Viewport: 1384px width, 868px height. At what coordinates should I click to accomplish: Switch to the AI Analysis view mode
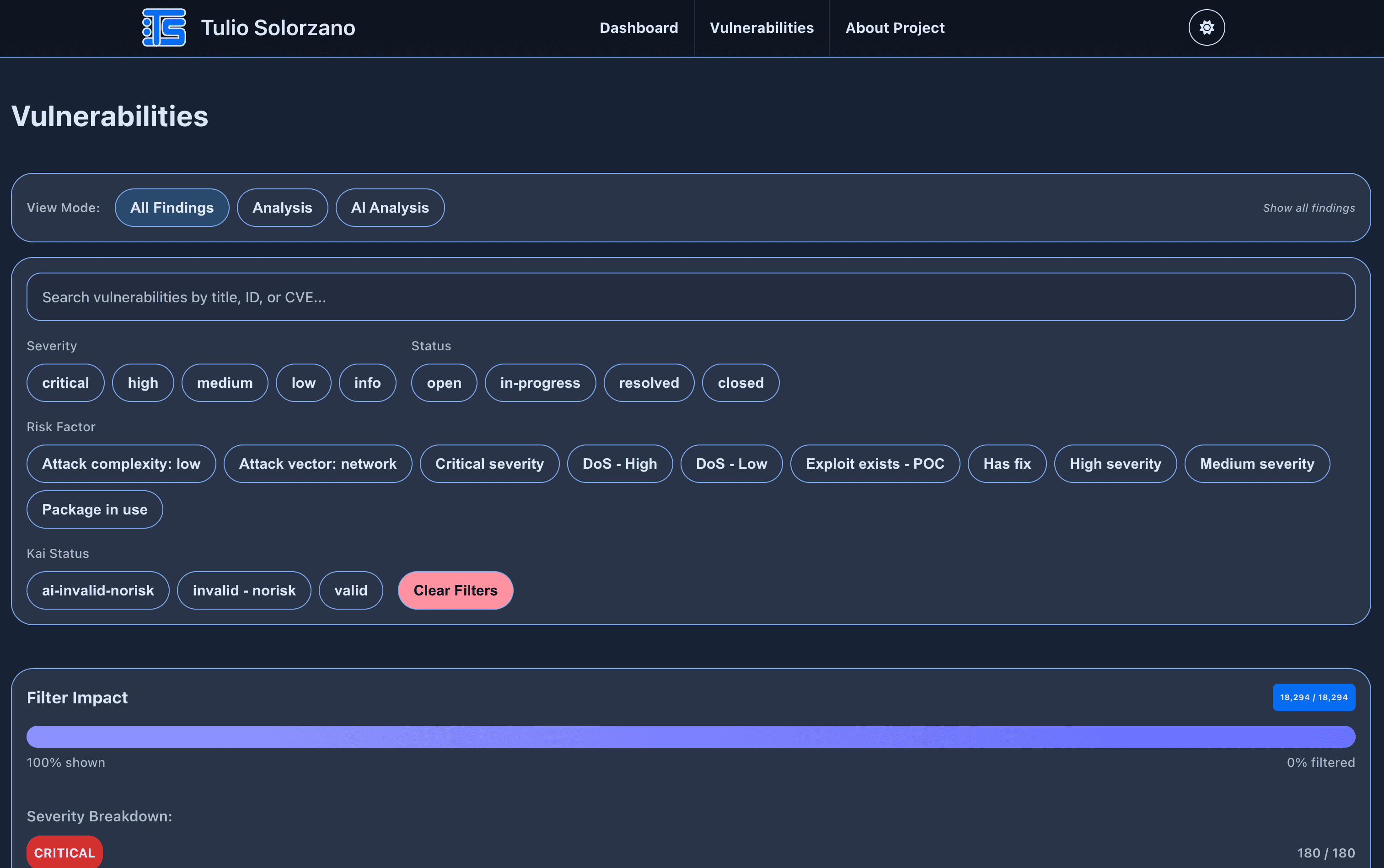pos(390,207)
